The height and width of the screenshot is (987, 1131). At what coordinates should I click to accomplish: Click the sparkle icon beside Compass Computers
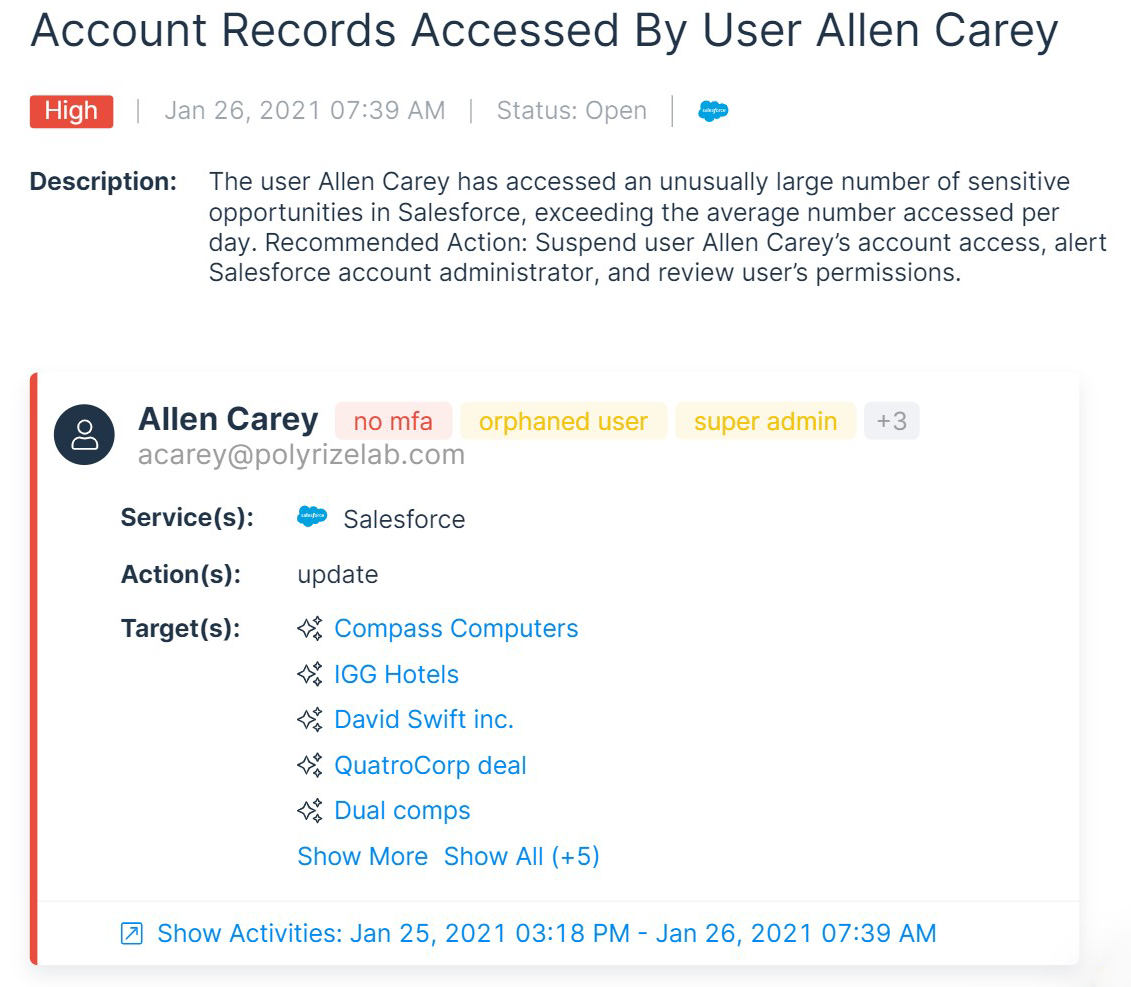click(x=309, y=628)
